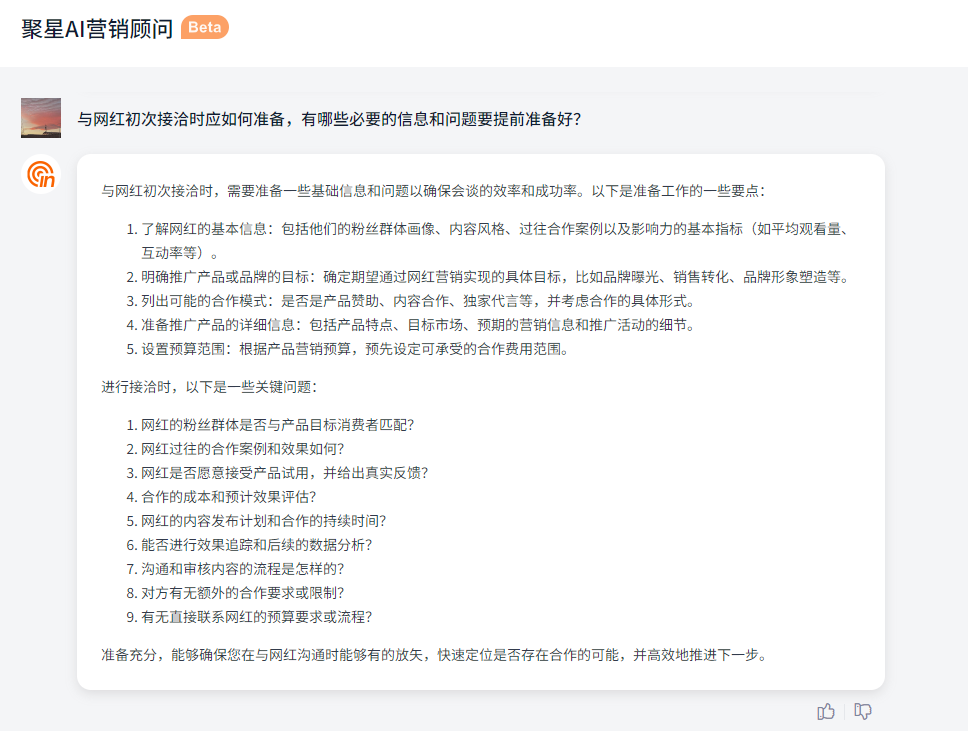
Task: Click question 沟通和审核内容的流程是怎样的
Action: [242, 568]
